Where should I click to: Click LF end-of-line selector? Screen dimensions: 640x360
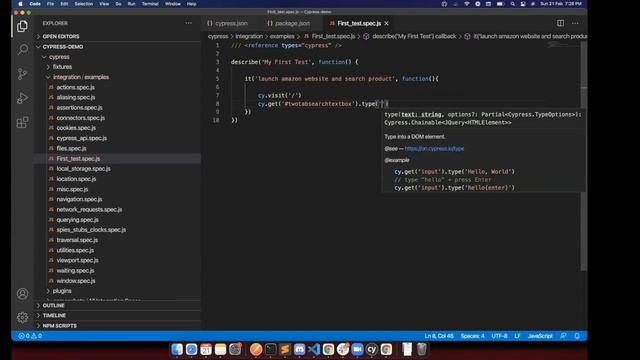pos(517,336)
